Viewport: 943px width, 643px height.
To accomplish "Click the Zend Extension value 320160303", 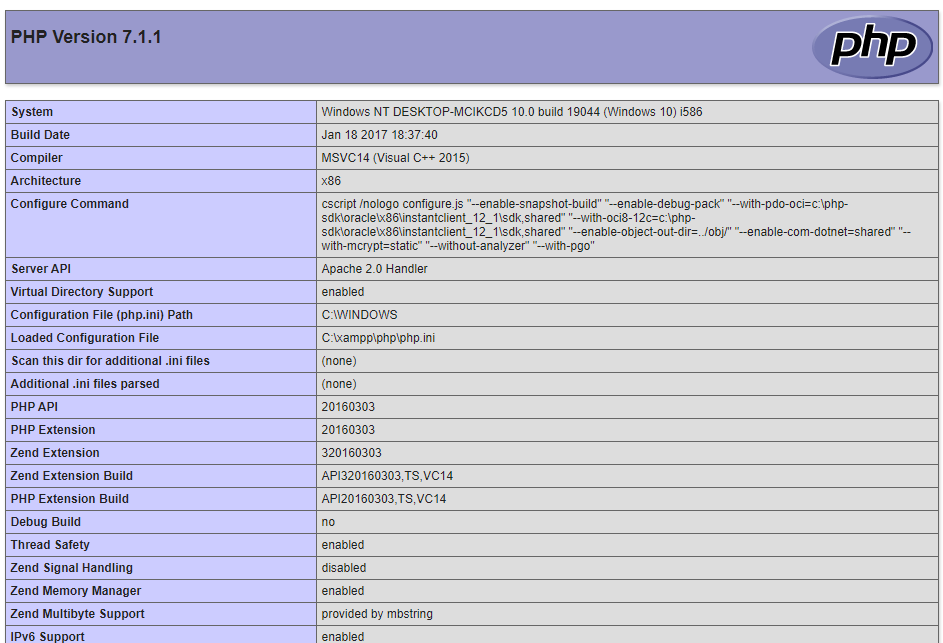I will click(351, 453).
